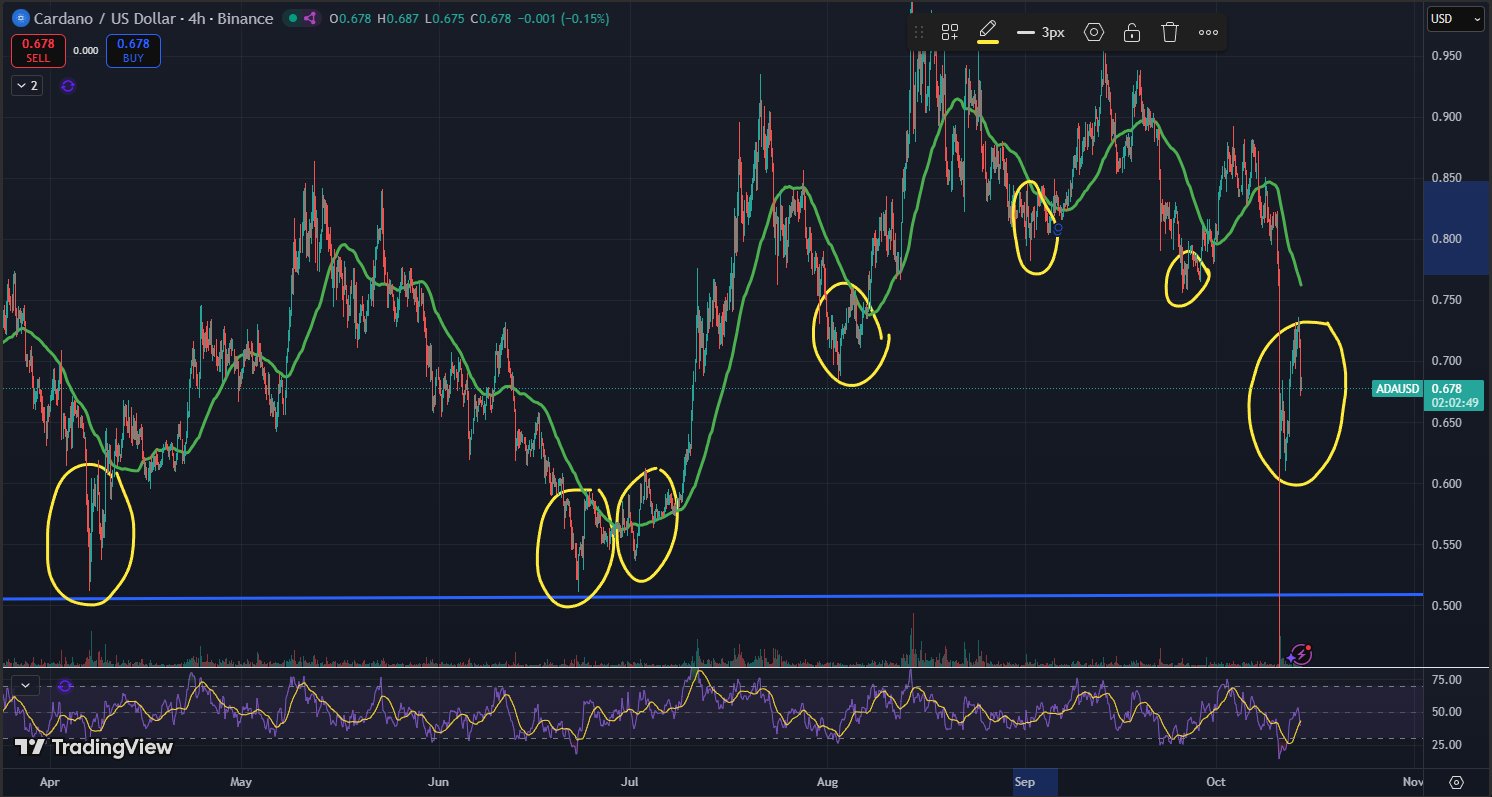This screenshot has width=1492, height=797.
Task: Click the purple icon in the RSI pane
Action: point(65,686)
